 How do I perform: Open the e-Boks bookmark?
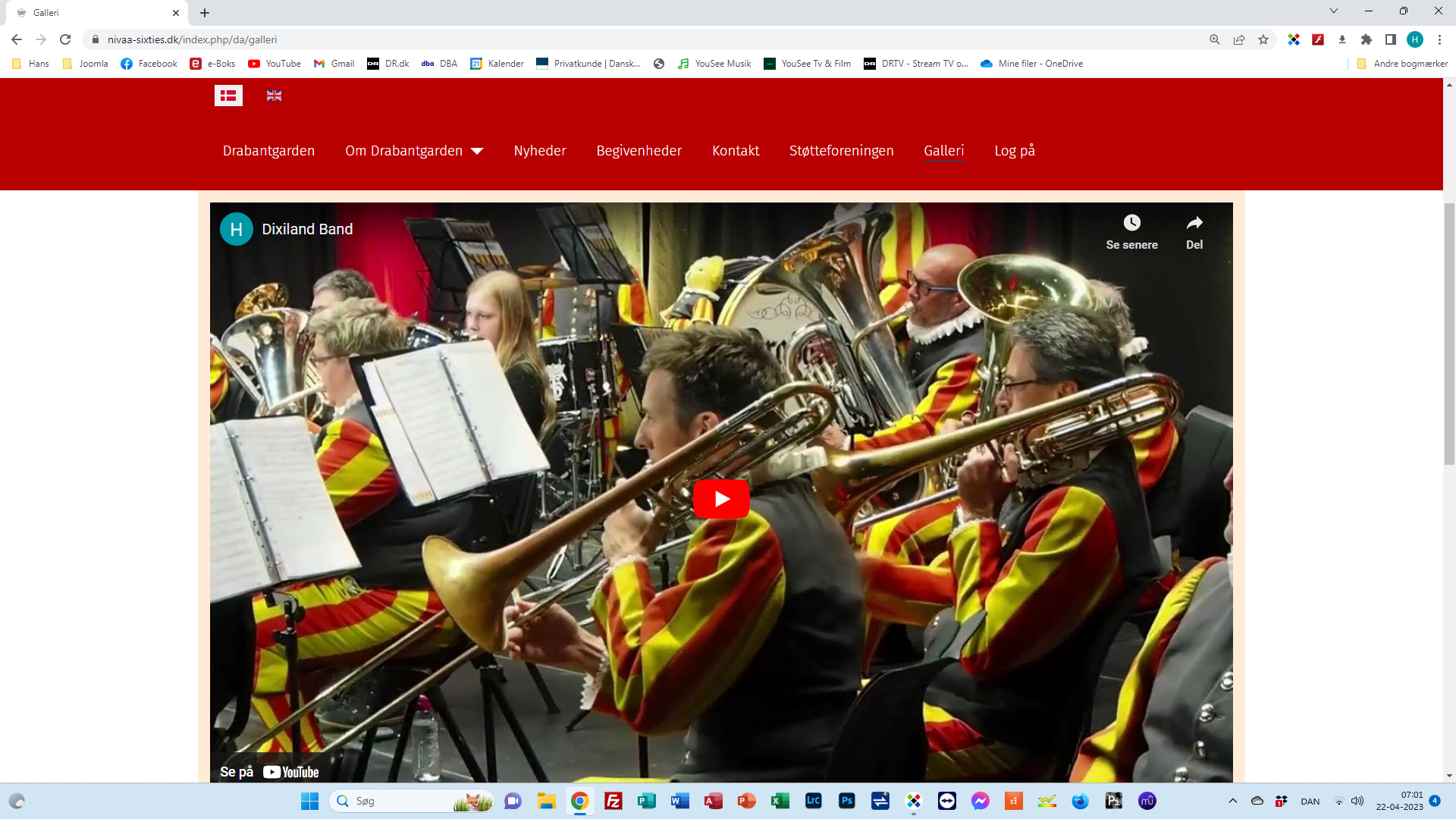213,64
